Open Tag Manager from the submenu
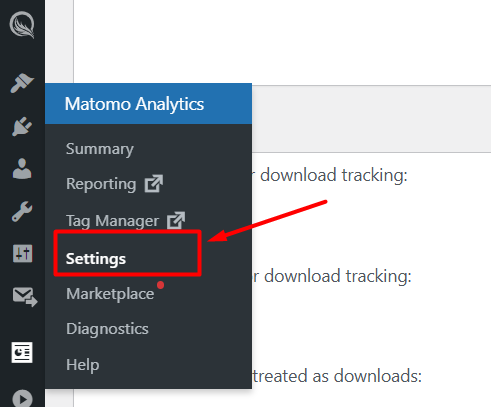Image resolution: width=491 pixels, height=407 pixels. 112,221
